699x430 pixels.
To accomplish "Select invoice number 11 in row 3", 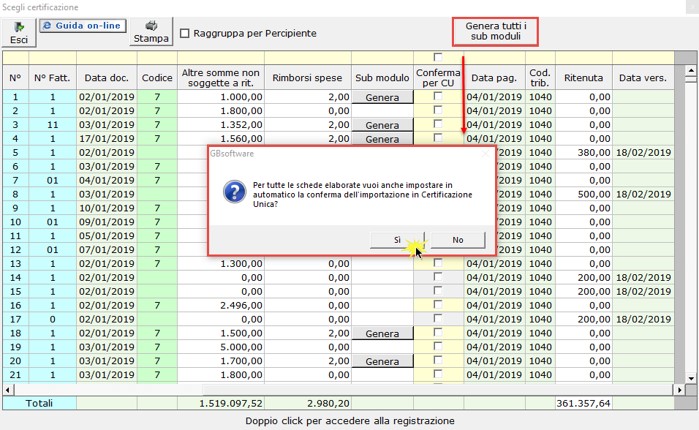I will tap(52, 124).
